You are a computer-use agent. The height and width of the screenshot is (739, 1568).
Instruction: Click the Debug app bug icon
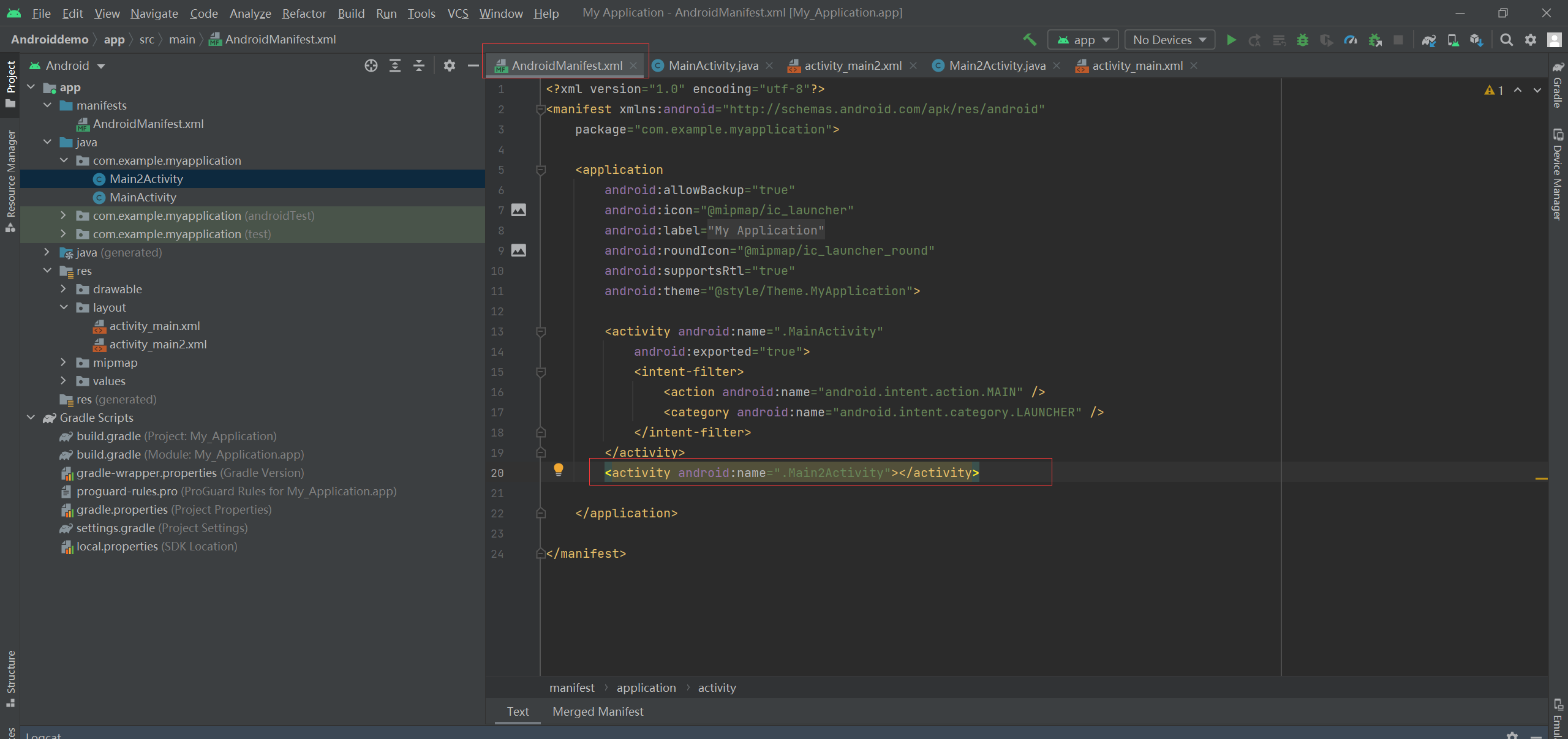[x=1303, y=40]
